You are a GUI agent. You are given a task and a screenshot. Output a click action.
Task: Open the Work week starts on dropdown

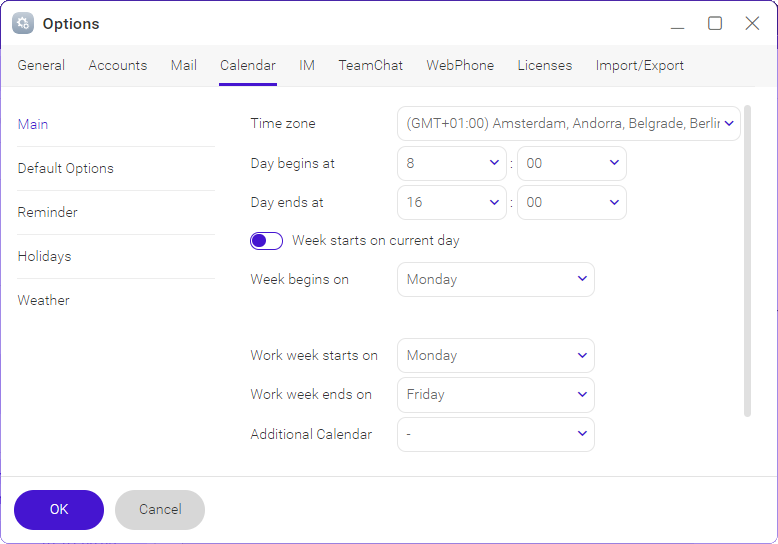click(496, 355)
